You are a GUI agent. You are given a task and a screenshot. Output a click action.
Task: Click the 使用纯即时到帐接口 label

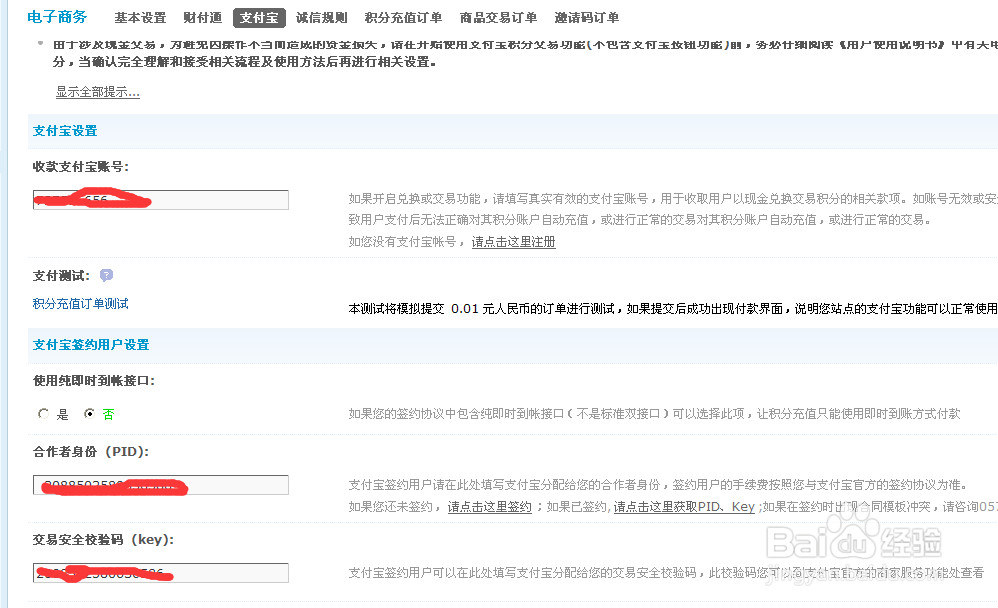[94, 381]
